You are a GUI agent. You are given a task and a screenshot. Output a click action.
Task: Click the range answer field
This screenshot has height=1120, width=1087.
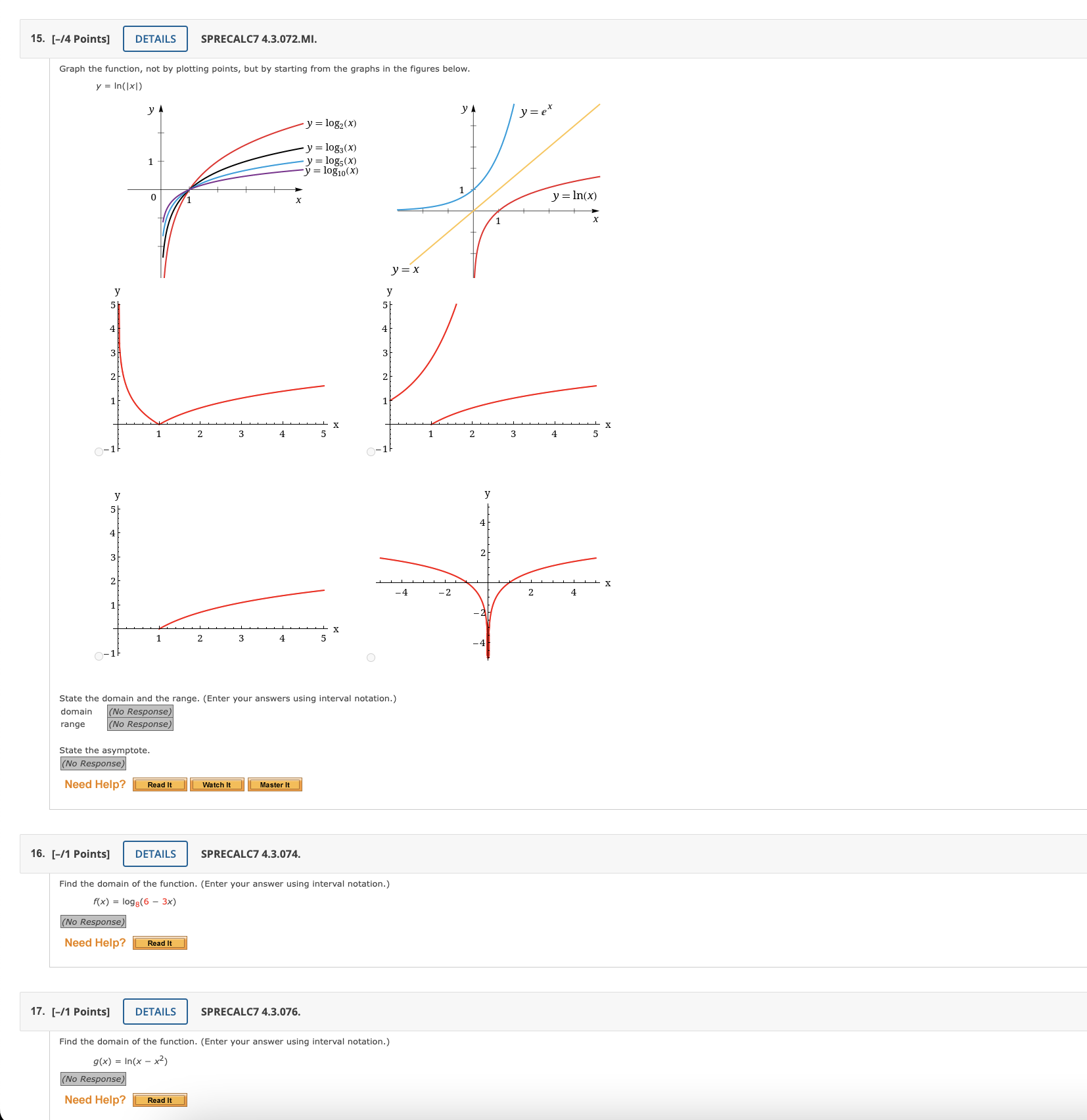[x=139, y=724]
